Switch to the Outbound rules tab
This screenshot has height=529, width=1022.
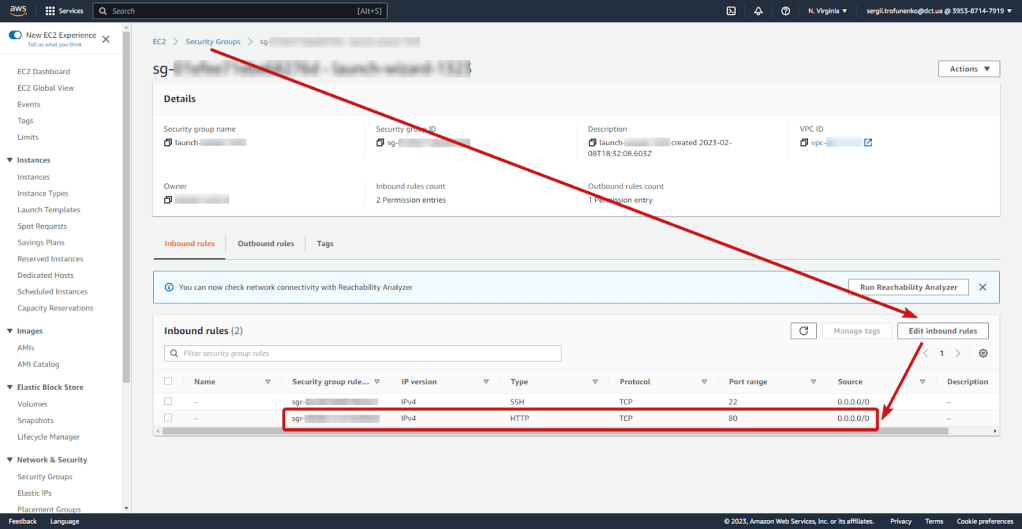265,243
